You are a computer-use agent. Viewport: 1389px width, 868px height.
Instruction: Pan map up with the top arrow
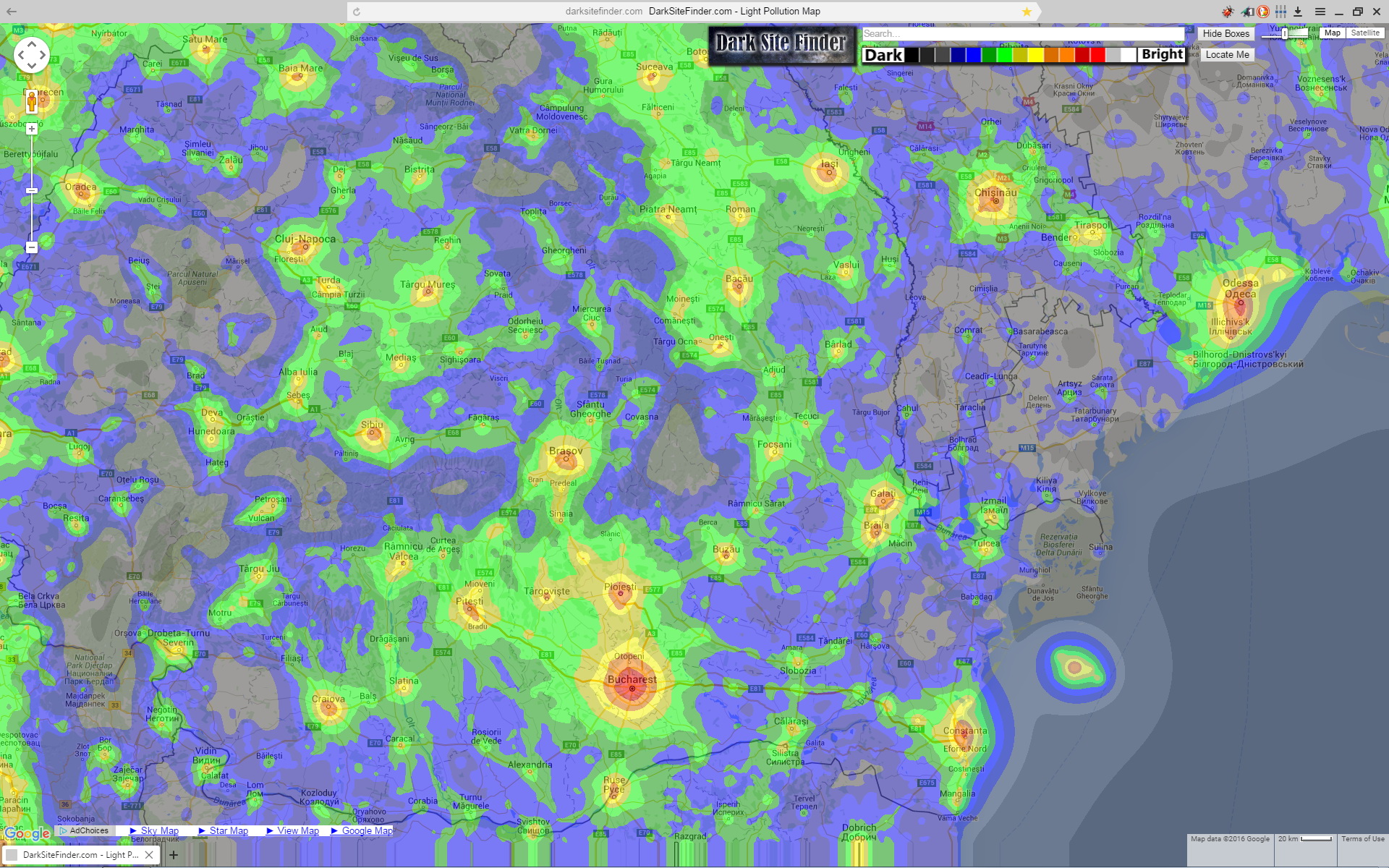(x=32, y=44)
